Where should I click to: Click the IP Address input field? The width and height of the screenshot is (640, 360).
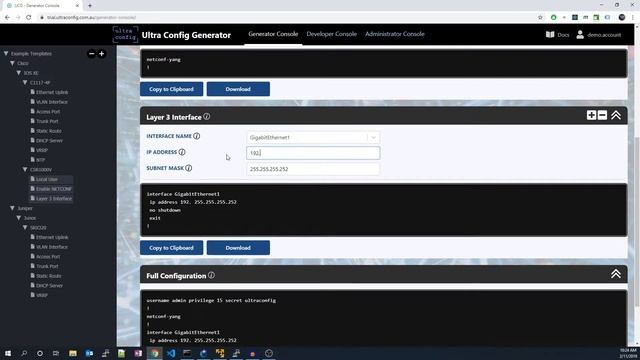313,153
